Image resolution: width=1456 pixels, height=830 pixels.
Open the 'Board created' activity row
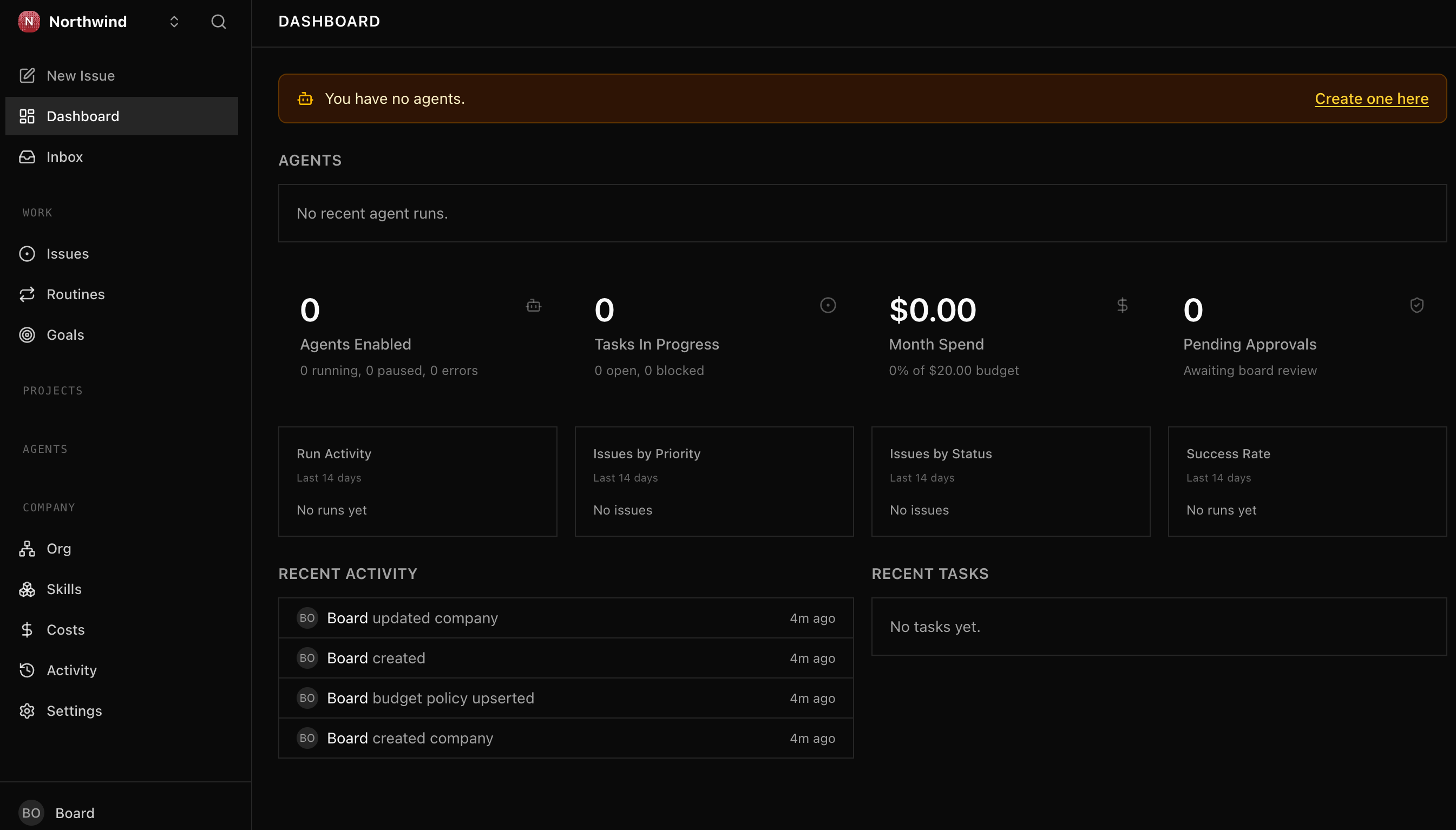coord(566,658)
